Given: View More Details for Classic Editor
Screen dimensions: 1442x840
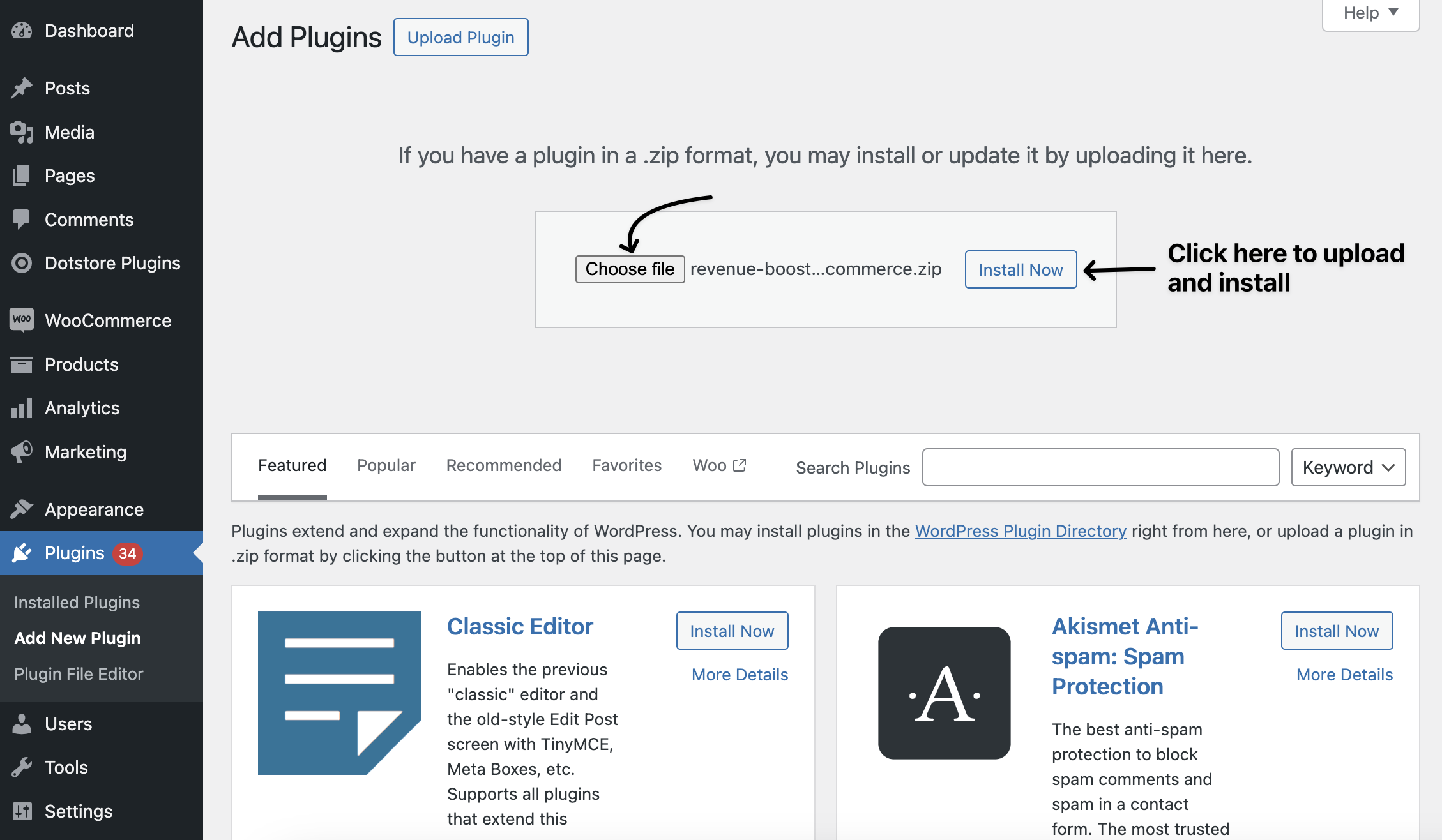Looking at the screenshot, I should (x=740, y=675).
